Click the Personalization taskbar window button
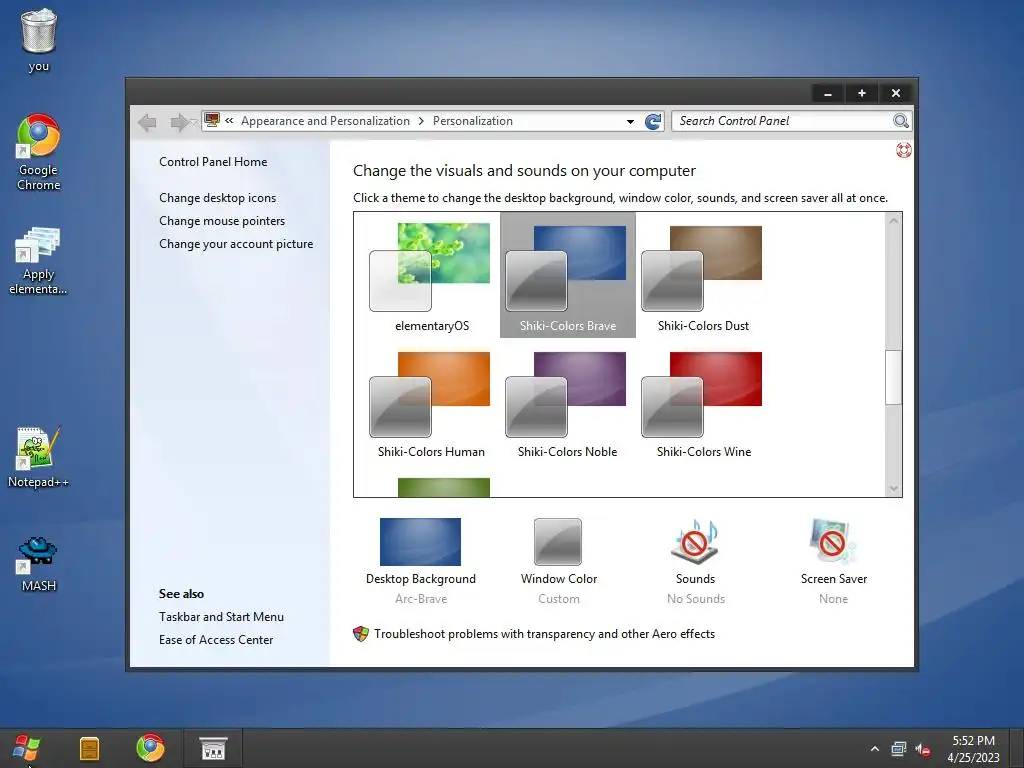1024x768 pixels. click(x=213, y=748)
